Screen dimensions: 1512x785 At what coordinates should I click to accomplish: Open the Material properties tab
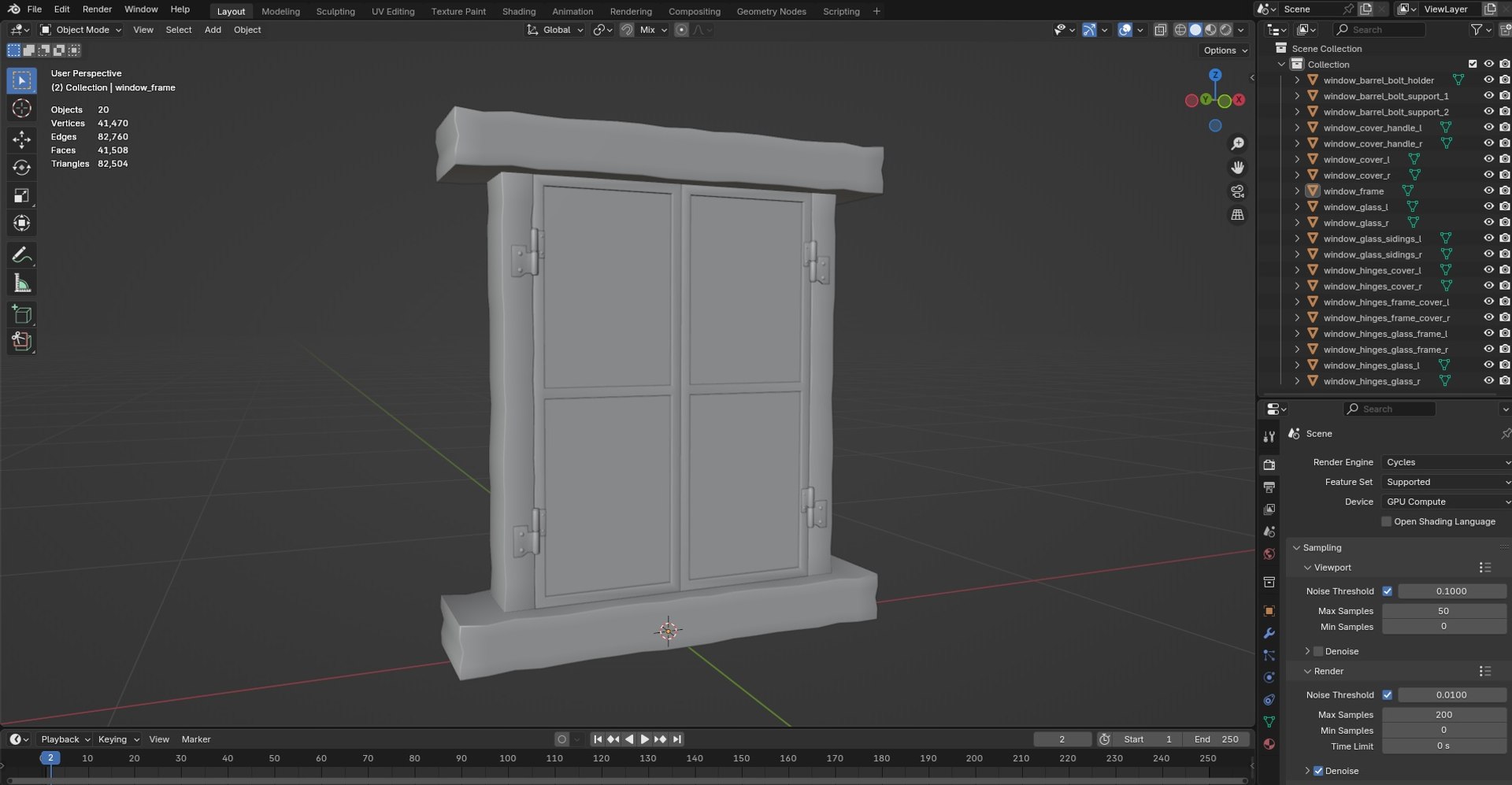point(1269,744)
